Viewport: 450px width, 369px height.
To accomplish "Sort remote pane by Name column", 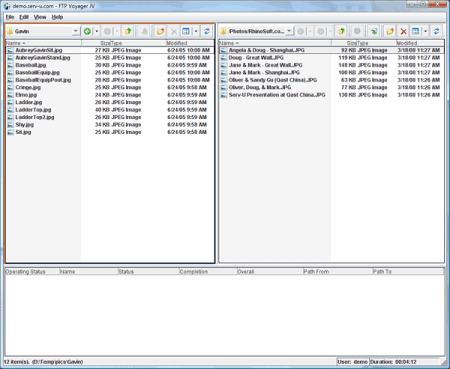I will 275,43.
